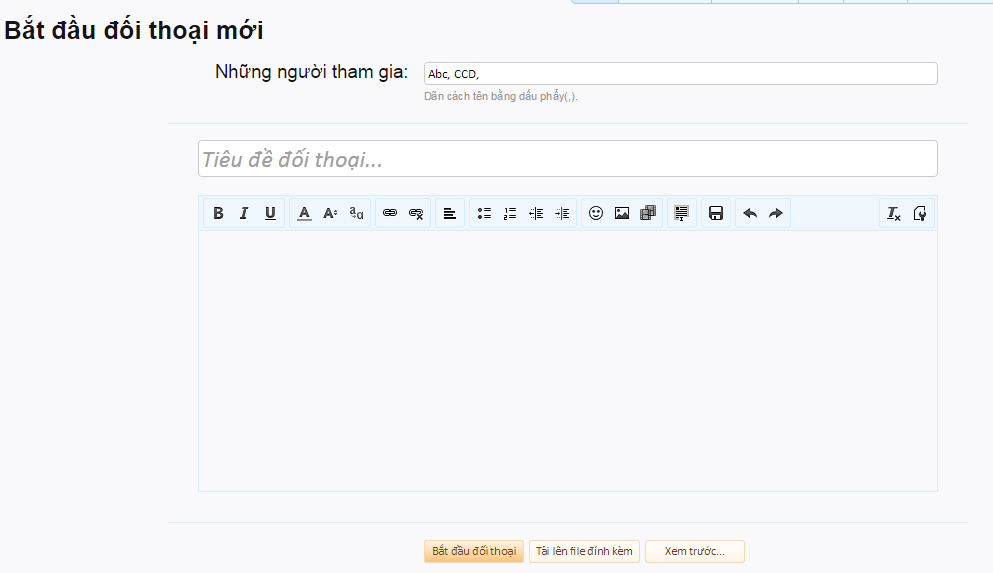Click the outdent icon
This screenshot has height=573, width=993.
click(x=536, y=213)
